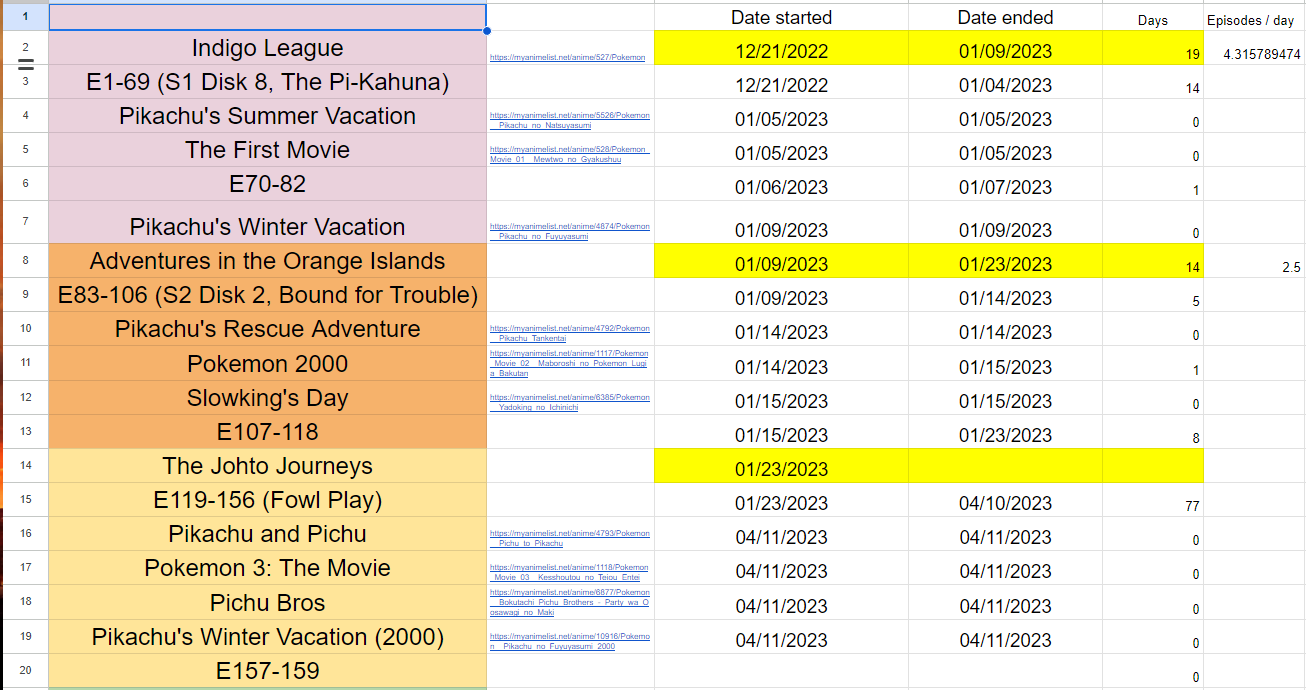This screenshot has height=690, width=1306.
Task: Open the myanimelist link for Indigo League
Action: point(567,58)
